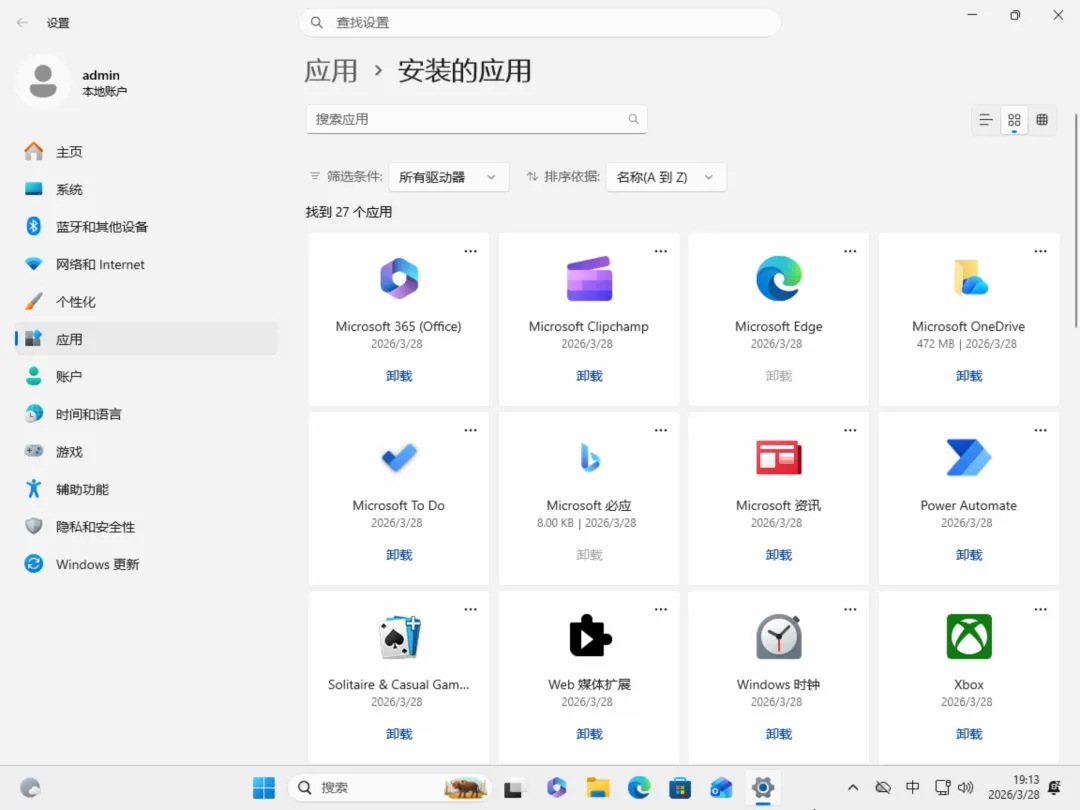Click the Solitaire & Casual Games icon
This screenshot has width=1080, height=810.
[399, 636]
